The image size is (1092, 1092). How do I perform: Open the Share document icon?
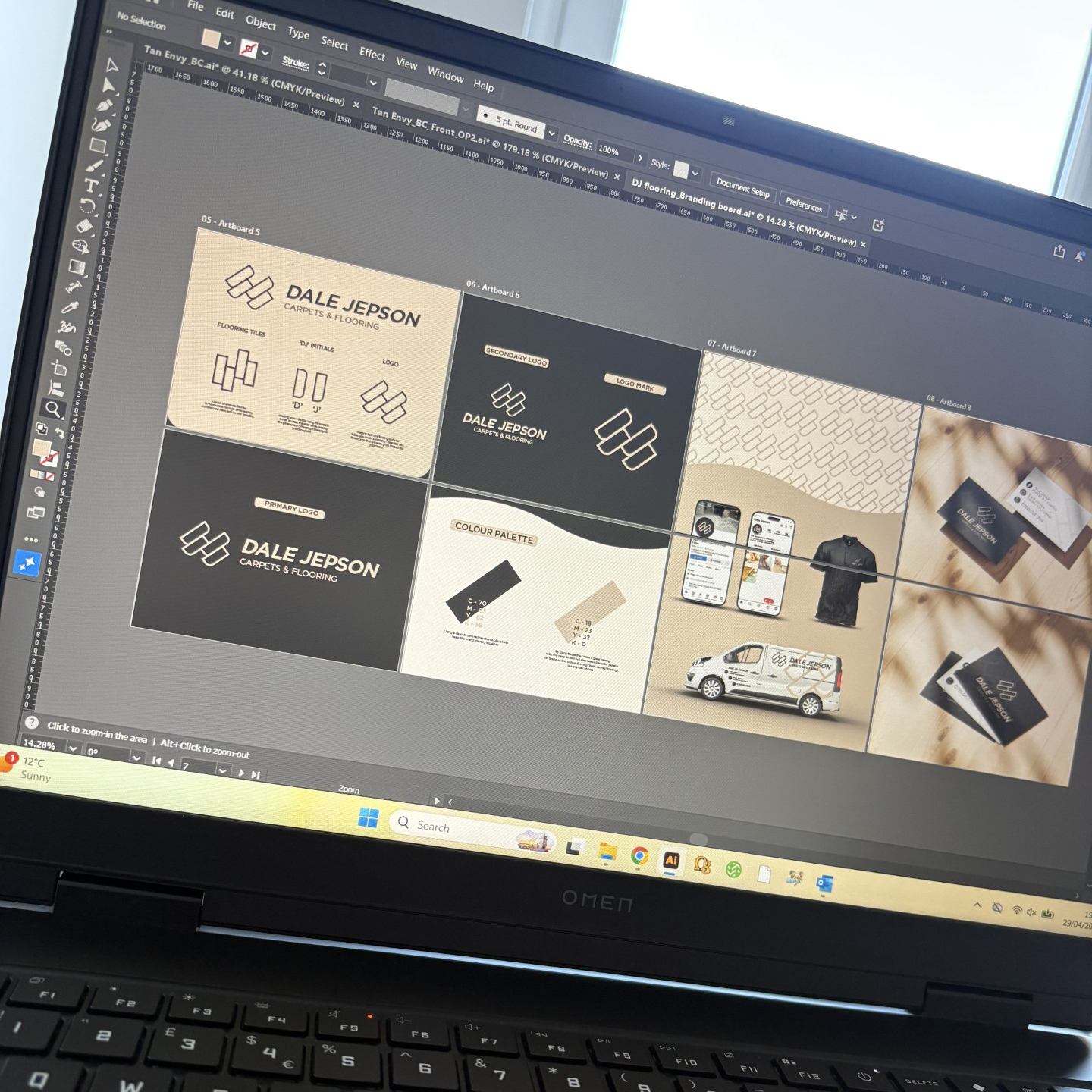tap(1059, 251)
